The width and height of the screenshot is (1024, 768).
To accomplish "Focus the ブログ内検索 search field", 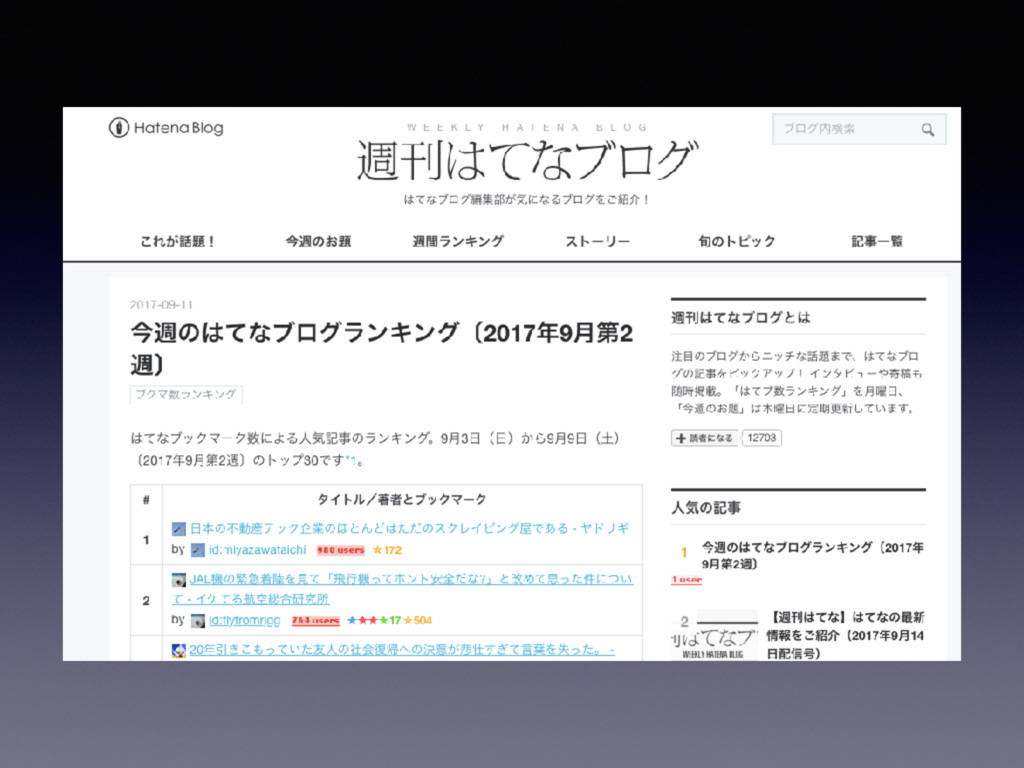I will (859, 129).
